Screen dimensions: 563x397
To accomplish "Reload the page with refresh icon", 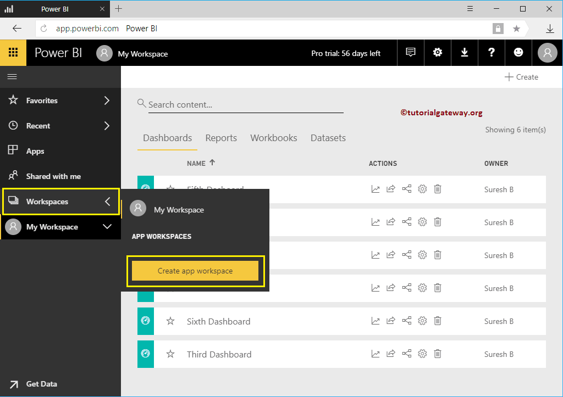I will pyautogui.click(x=44, y=28).
